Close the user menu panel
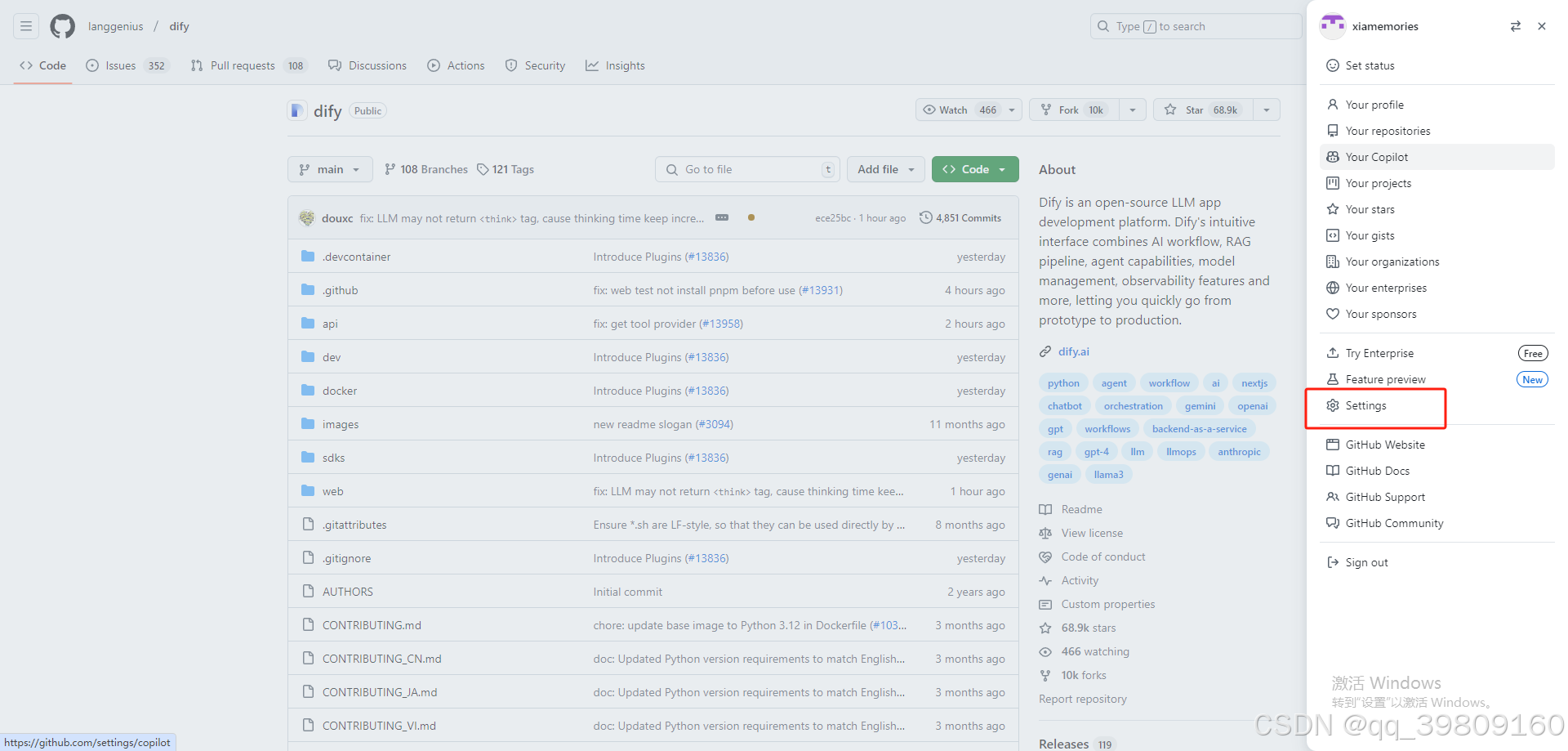Screen dimensions: 1568x751 coord(1542,26)
